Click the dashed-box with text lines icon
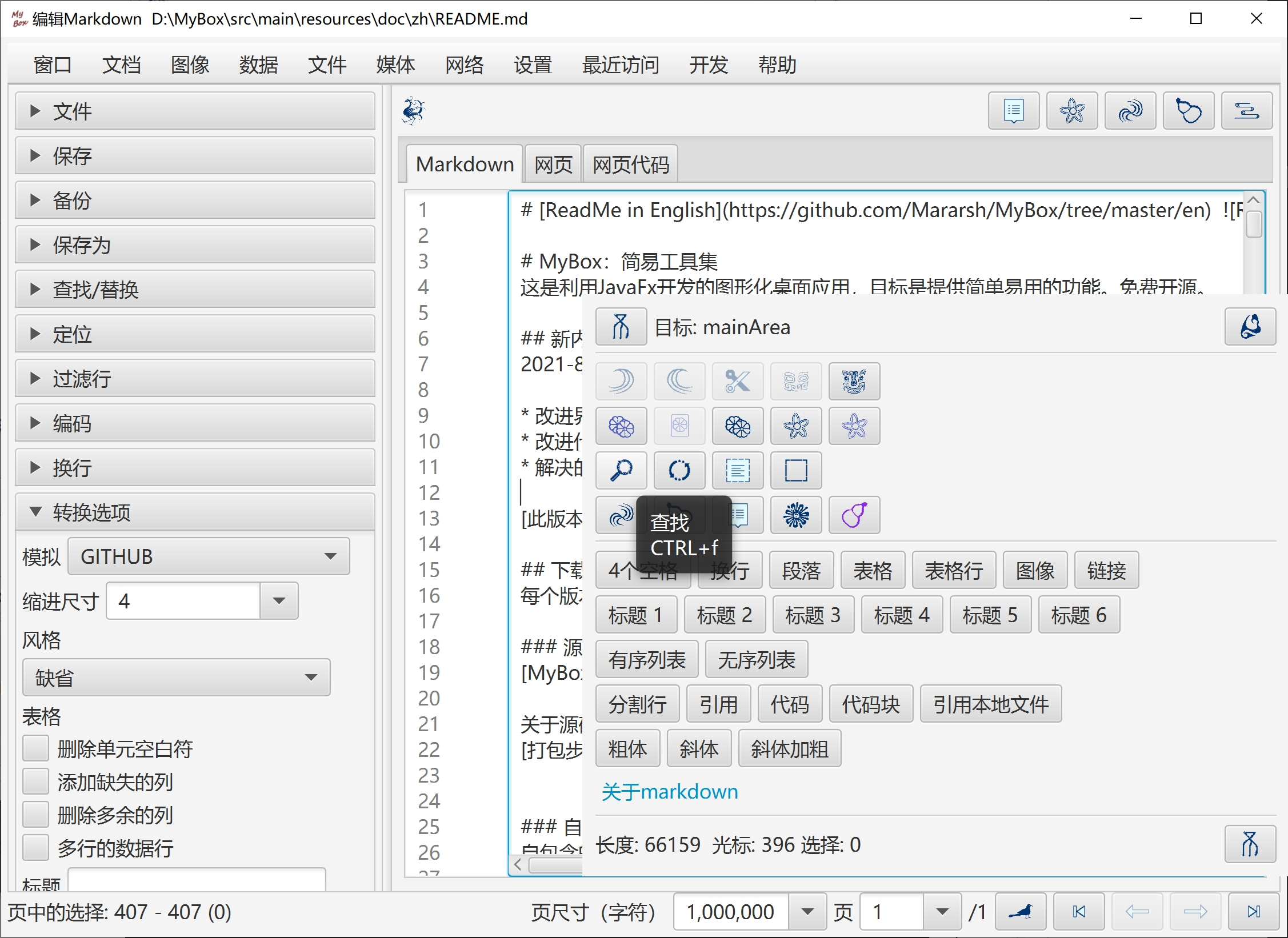Viewport: 1288px width, 938px height. [x=738, y=470]
